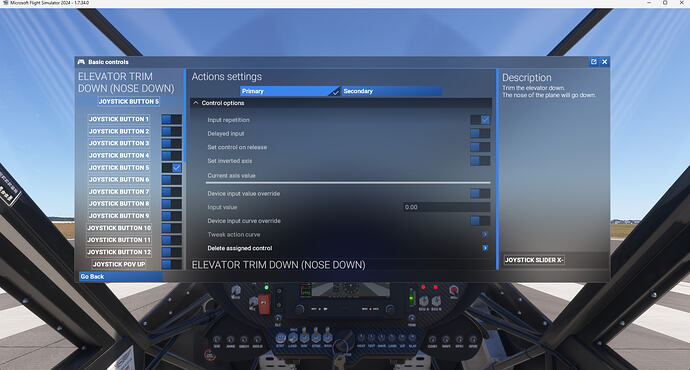Maximize the Flight Simulator window
Viewport: 690px width, 370px height.
[665, 3]
